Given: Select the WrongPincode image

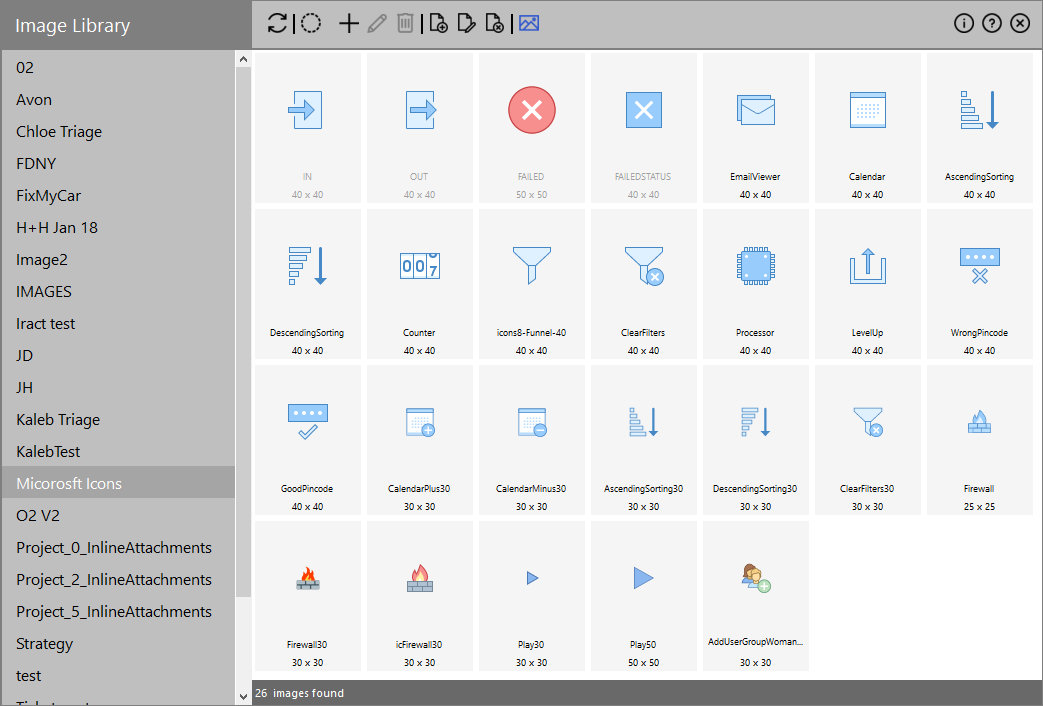Looking at the screenshot, I should (980, 284).
